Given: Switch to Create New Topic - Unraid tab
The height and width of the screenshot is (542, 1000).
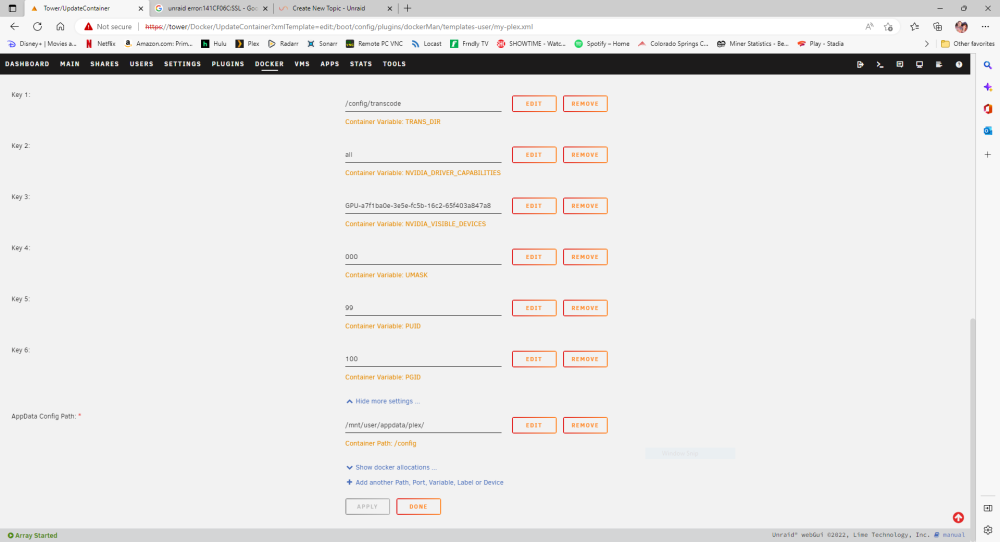Looking at the screenshot, I should pyautogui.click(x=335, y=8).
